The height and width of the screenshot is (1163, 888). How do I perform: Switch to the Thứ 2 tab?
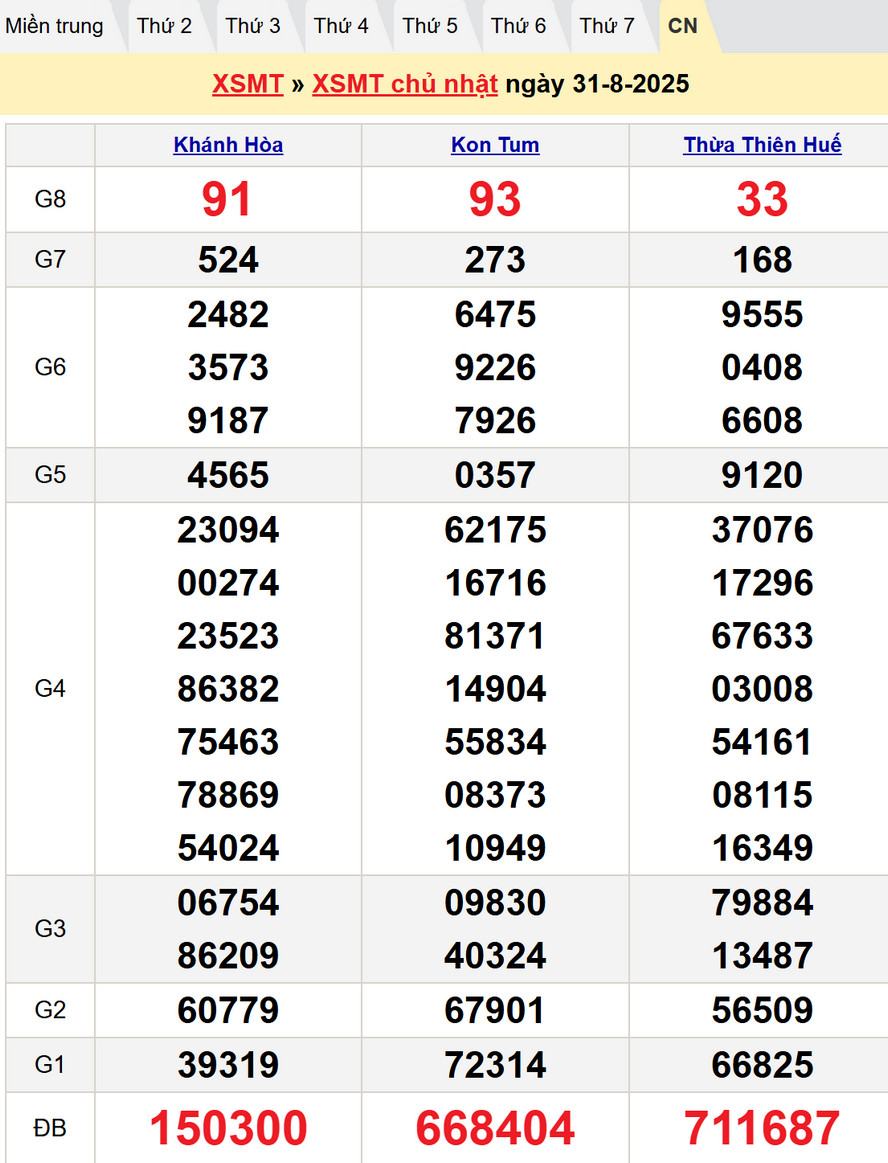[x=164, y=26]
